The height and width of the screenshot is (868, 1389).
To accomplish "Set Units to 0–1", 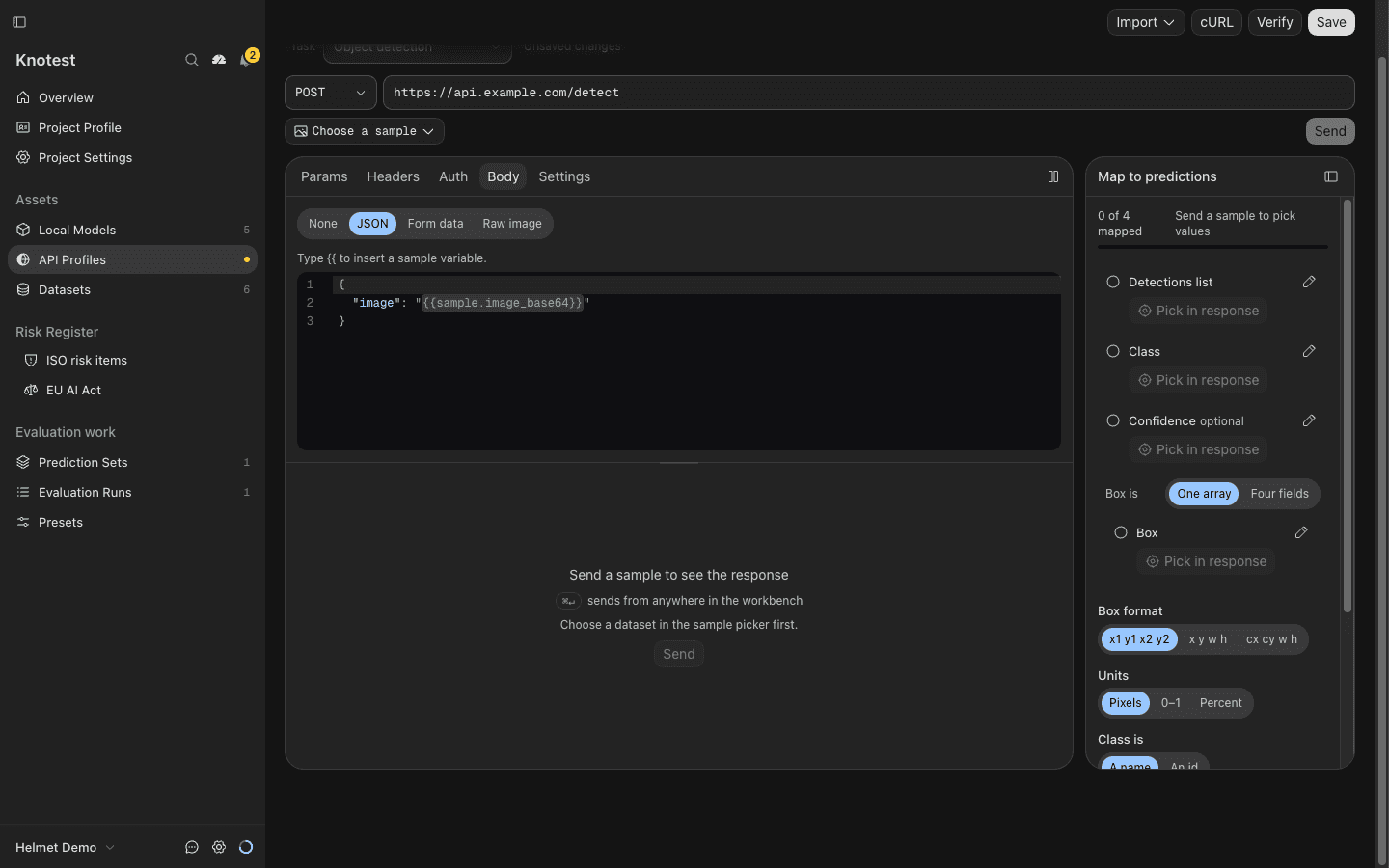I will pyautogui.click(x=1170, y=703).
